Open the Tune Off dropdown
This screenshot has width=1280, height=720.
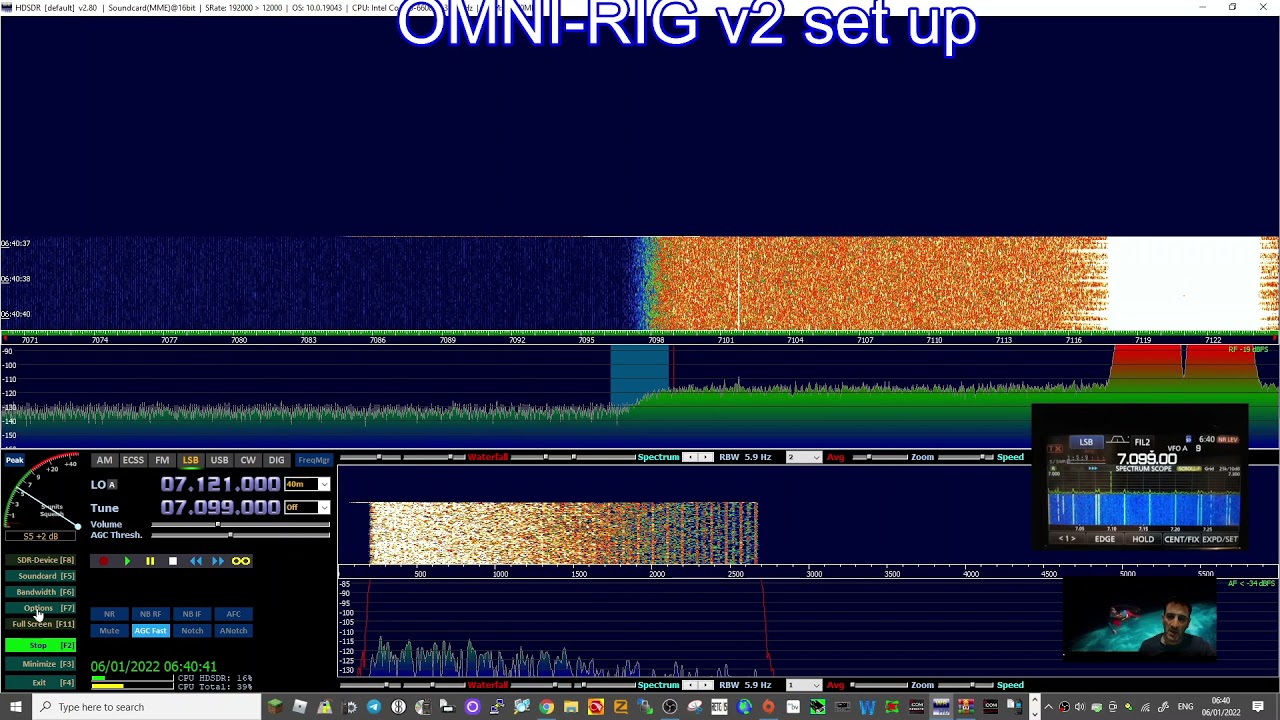tap(307, 508)
